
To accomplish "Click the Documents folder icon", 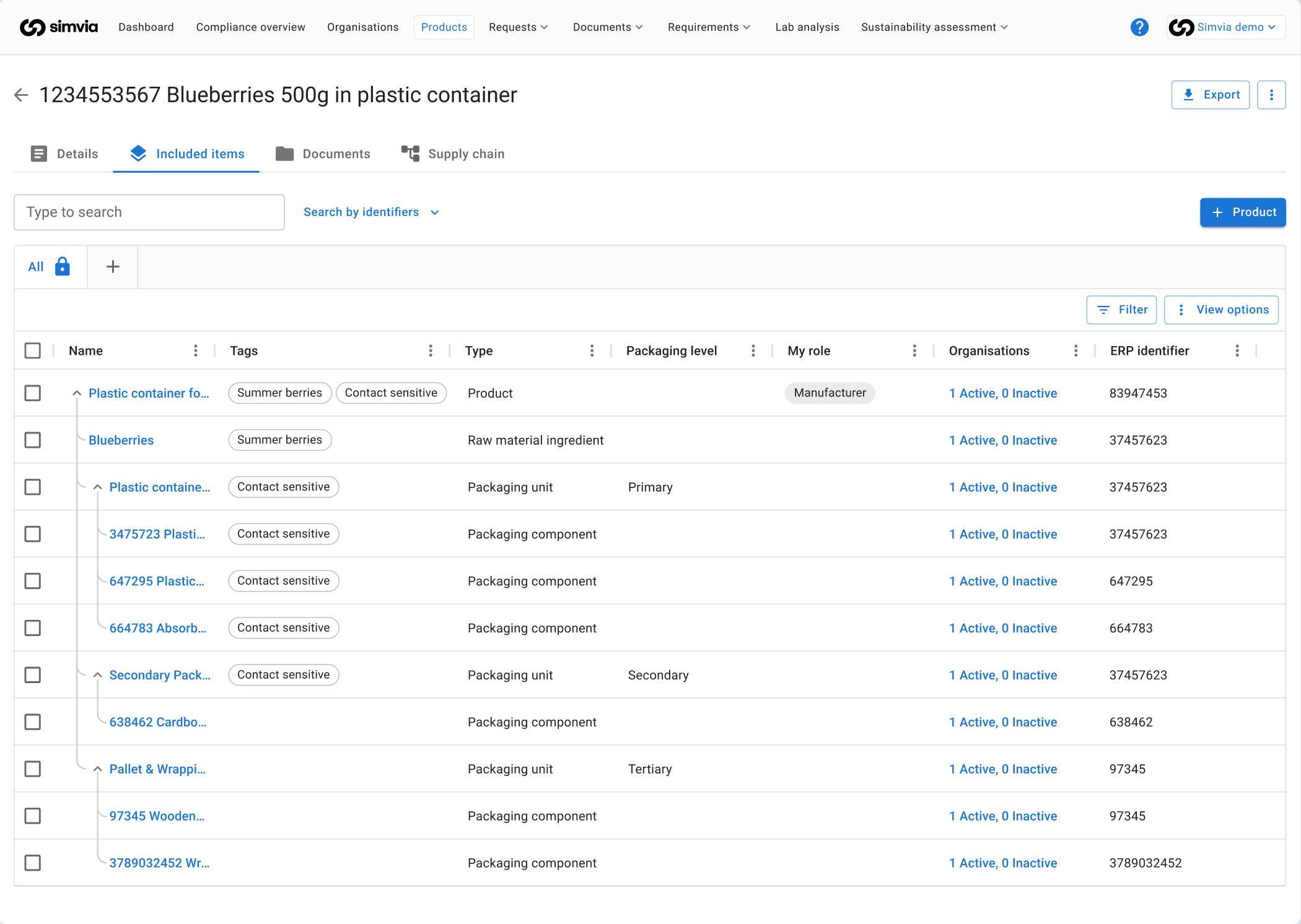I will (x=284, y=154).
